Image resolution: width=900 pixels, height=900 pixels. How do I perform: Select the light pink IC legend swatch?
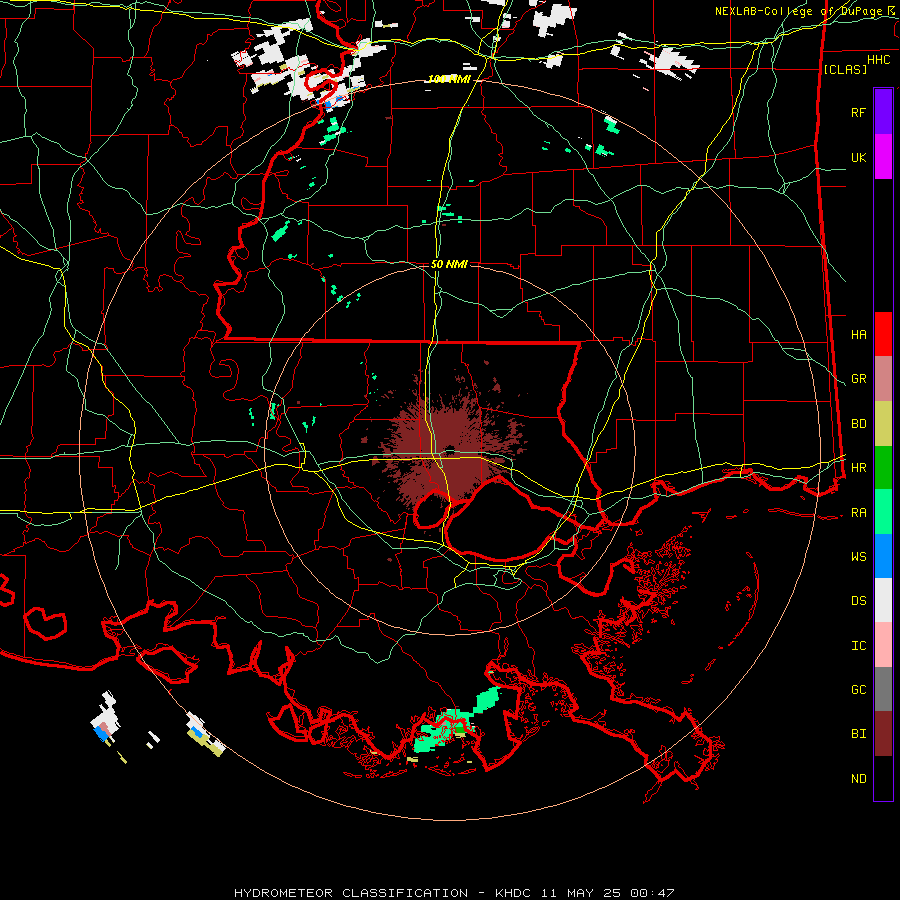tap(883, 645)
